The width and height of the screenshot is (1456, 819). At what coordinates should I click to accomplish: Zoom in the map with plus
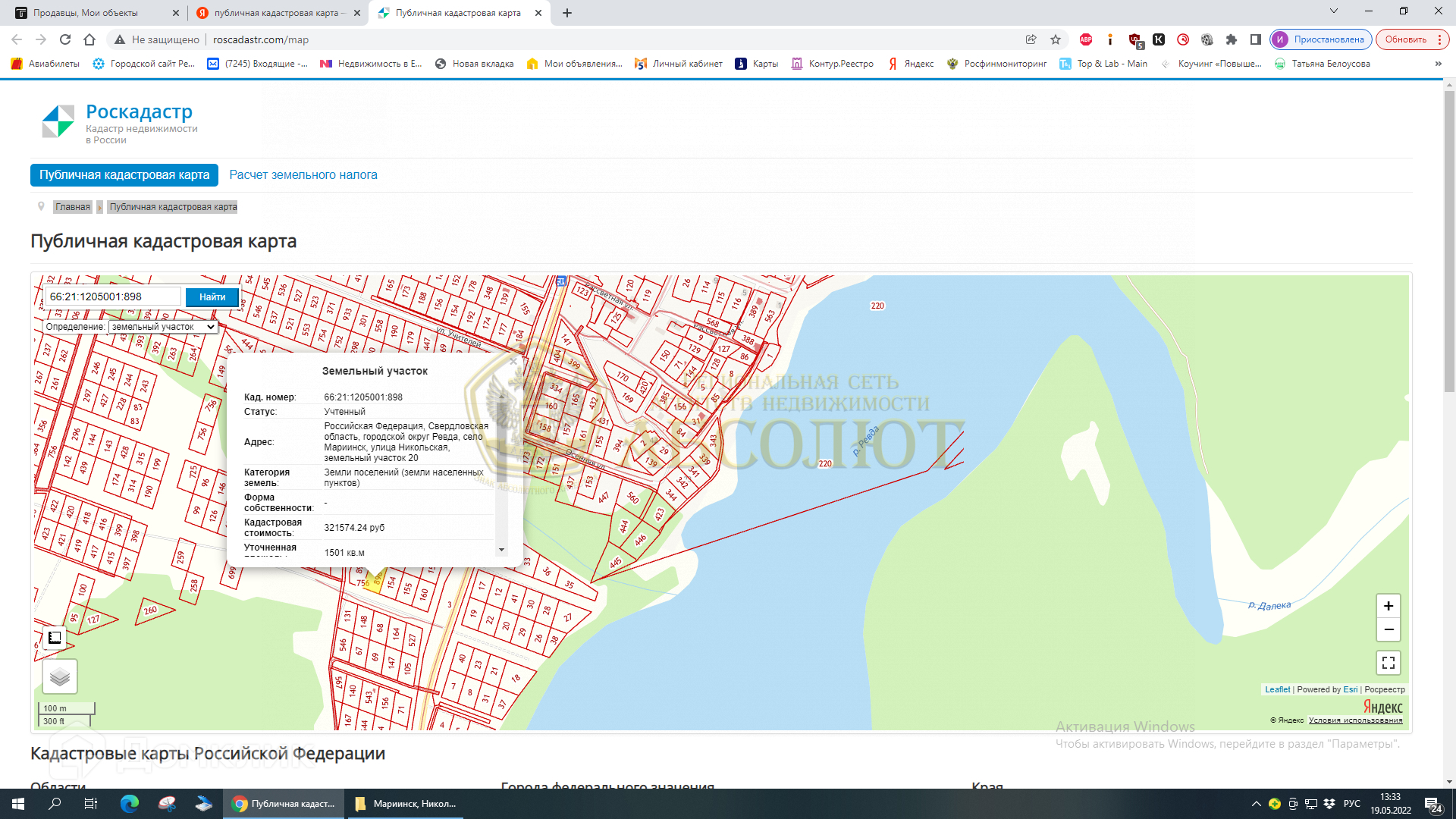(x=1388, y=606)
